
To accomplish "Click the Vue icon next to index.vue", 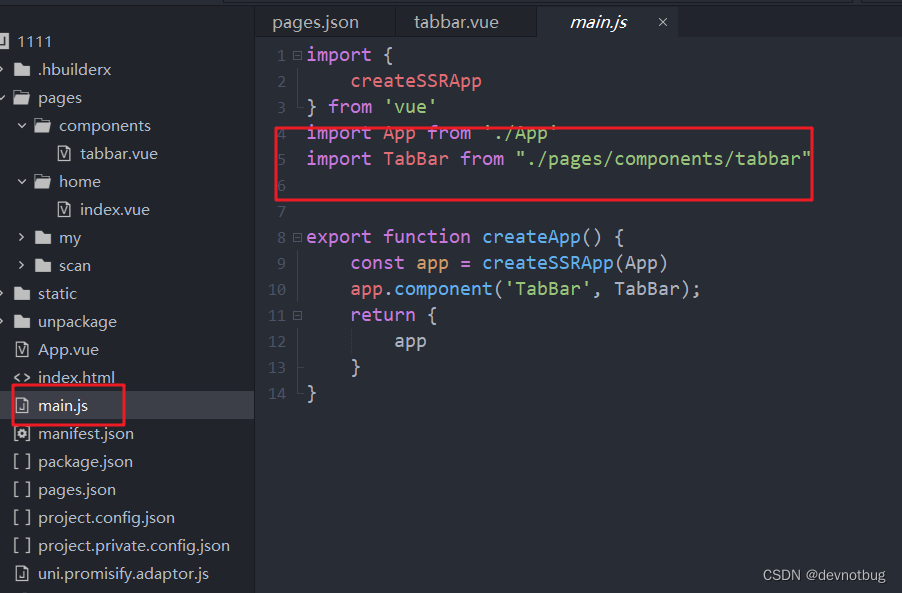I will pos(62,209).
